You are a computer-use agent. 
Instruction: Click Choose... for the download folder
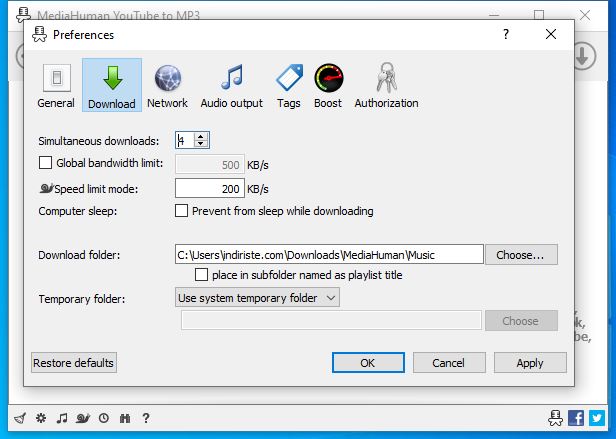click(521, 255)
